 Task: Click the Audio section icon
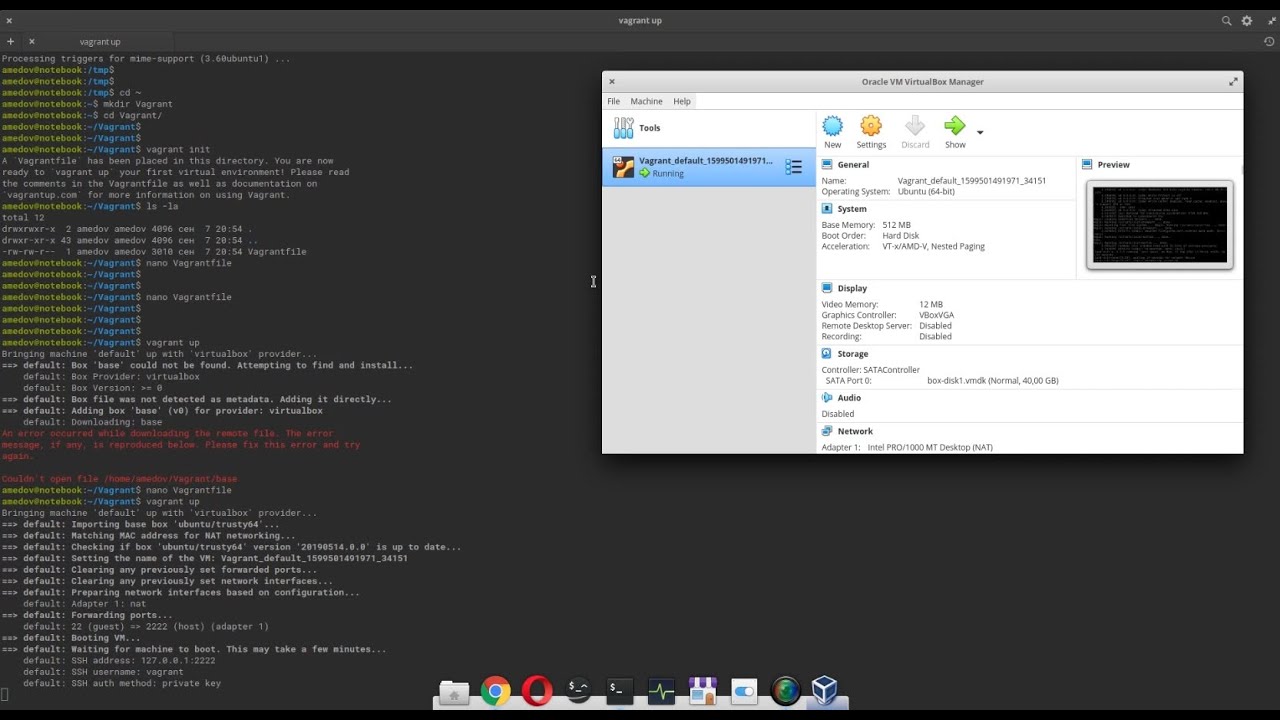point(827,398)
